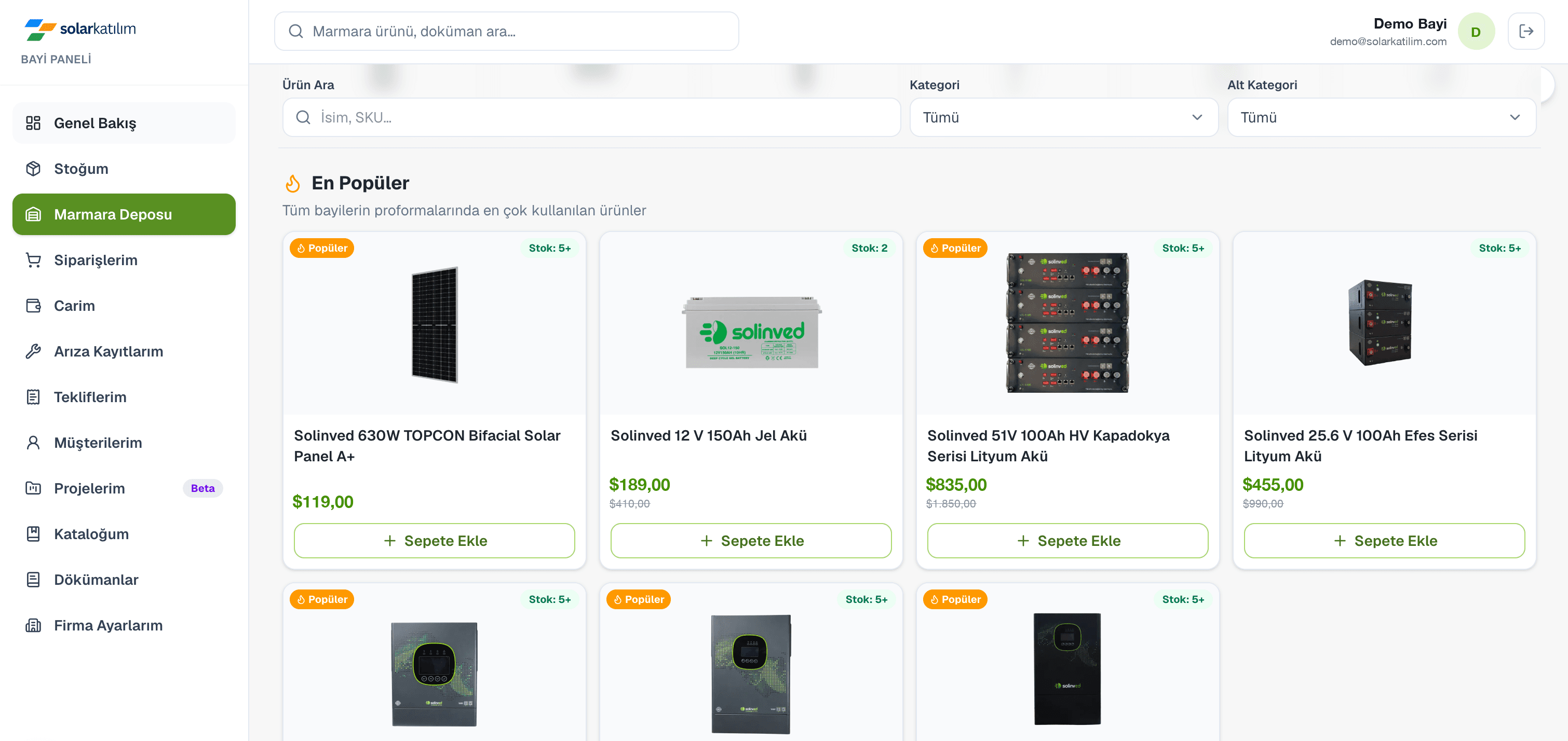Open the 630W TOPCON solar panel image
Viewport: 1568px width, 741px height.
434,325
